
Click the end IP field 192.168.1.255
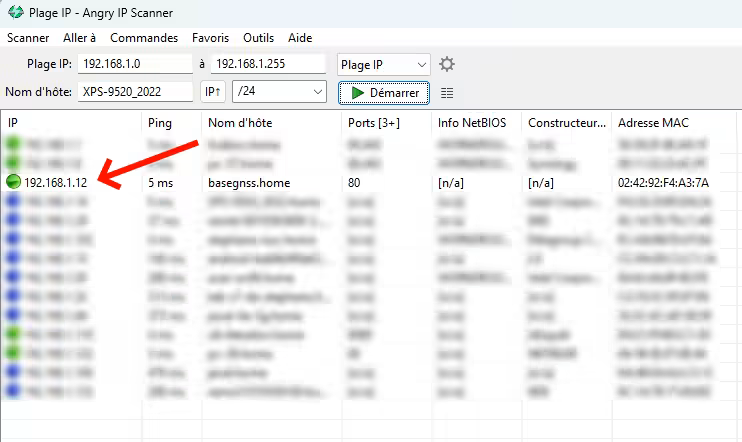tap(268, 64)
